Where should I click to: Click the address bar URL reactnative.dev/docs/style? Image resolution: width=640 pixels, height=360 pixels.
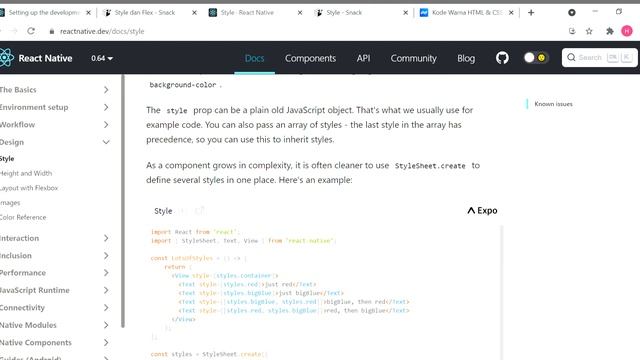[x=102, y=31]
